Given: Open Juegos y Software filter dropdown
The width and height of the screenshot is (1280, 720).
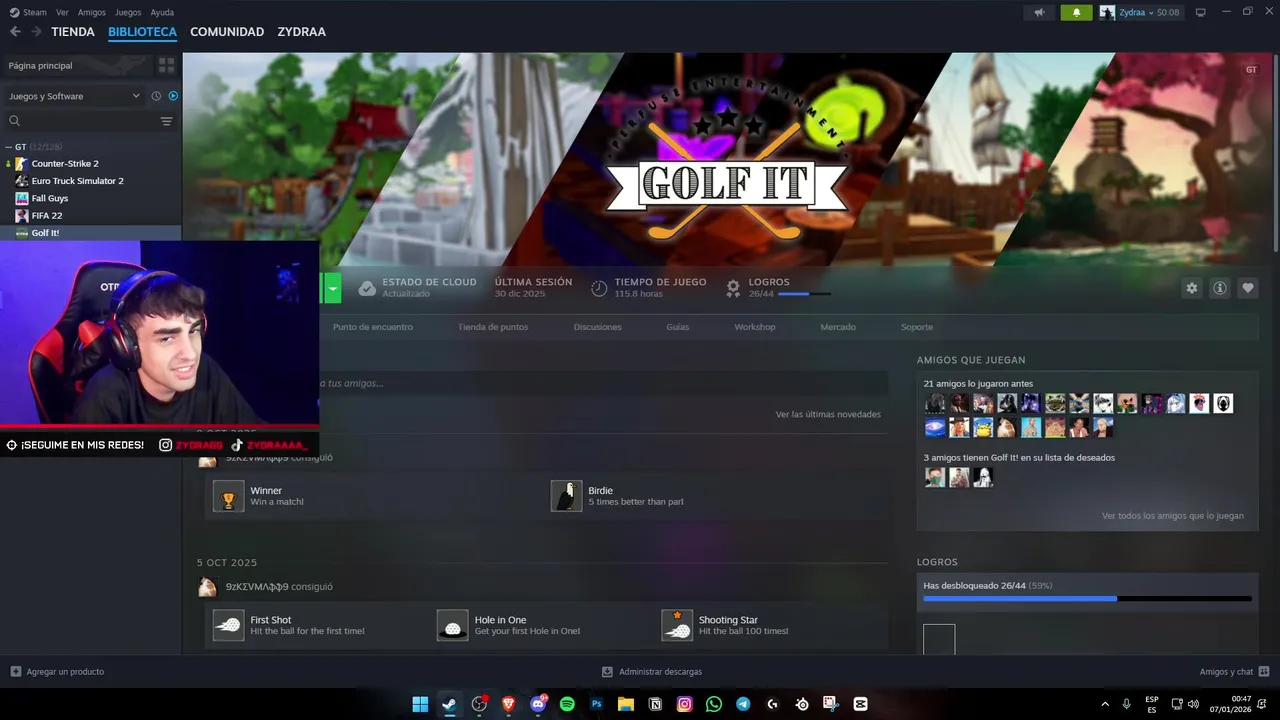Looking at the screenshot, I should coord(74,96).
